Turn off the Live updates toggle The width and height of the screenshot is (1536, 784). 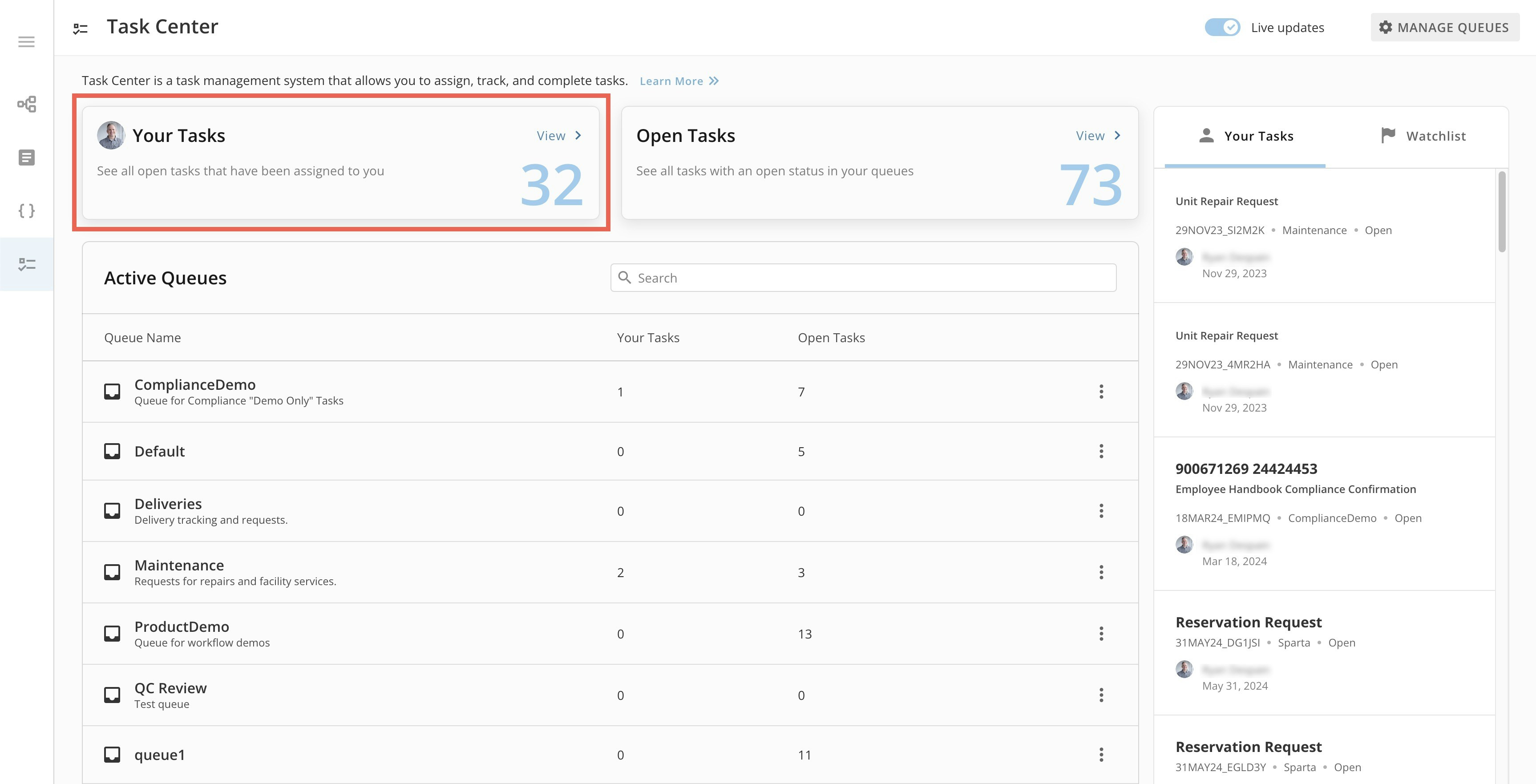point(1222,28)
